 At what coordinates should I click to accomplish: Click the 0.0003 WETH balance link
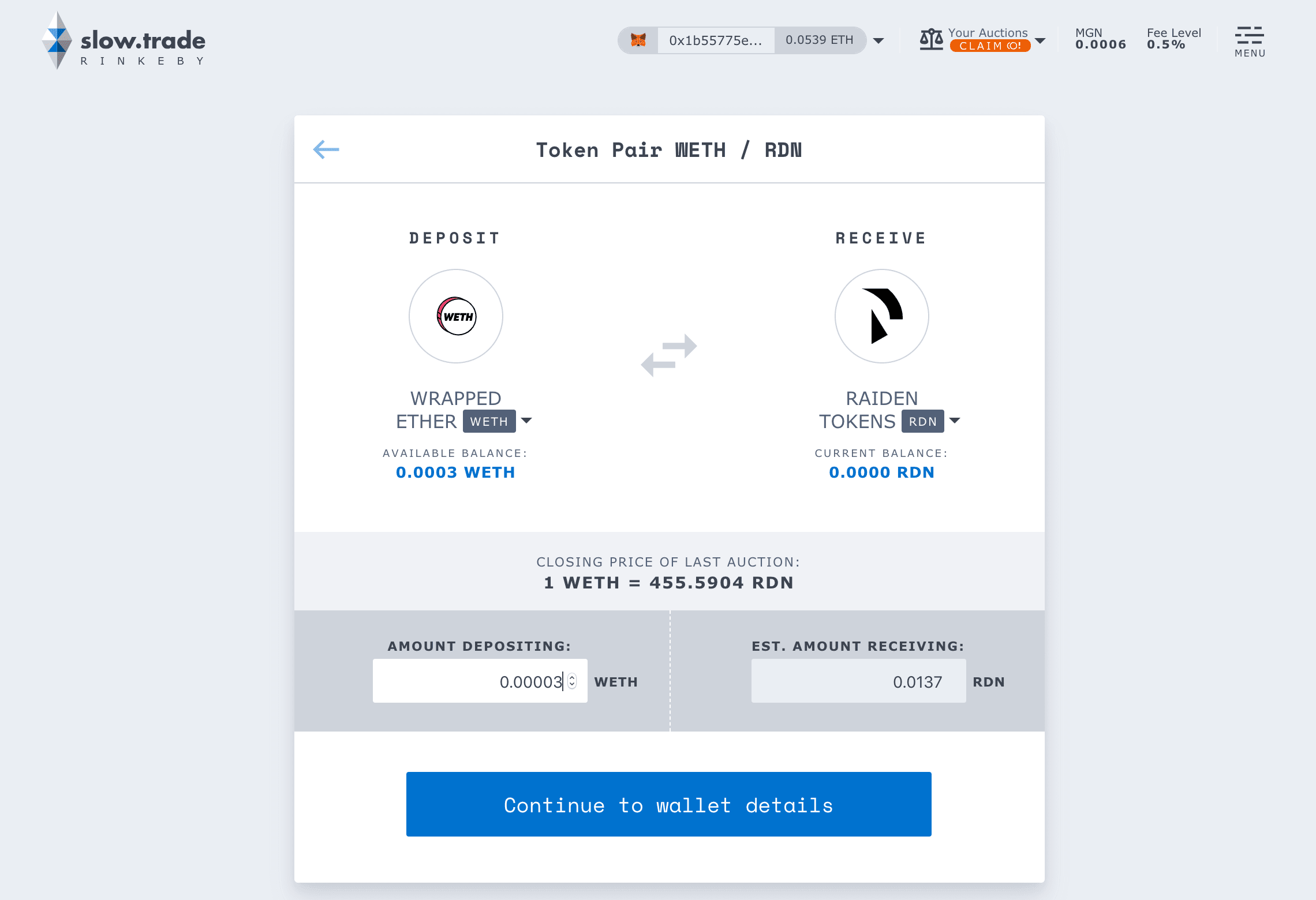coord(455,472)
